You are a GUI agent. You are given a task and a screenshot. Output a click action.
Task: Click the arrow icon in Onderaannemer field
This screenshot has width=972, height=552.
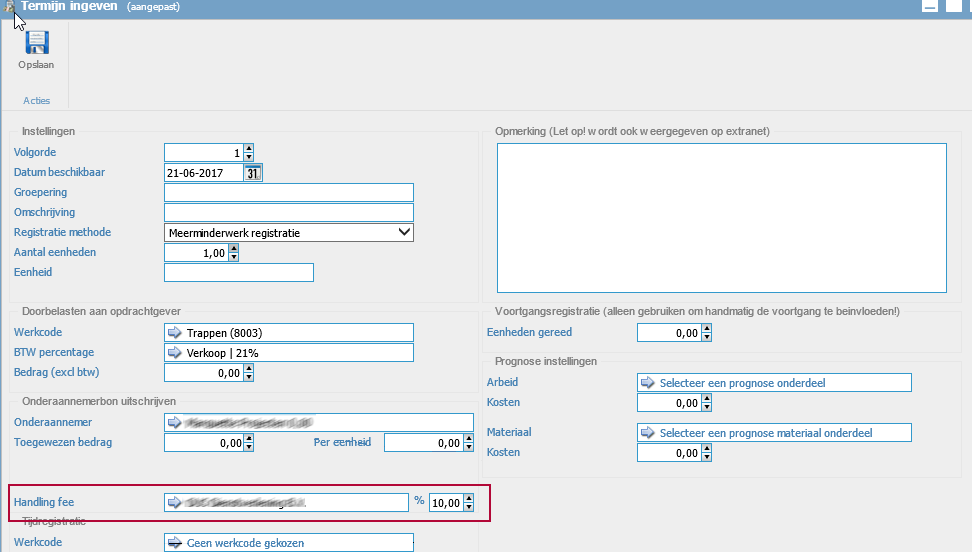[175, 422]
